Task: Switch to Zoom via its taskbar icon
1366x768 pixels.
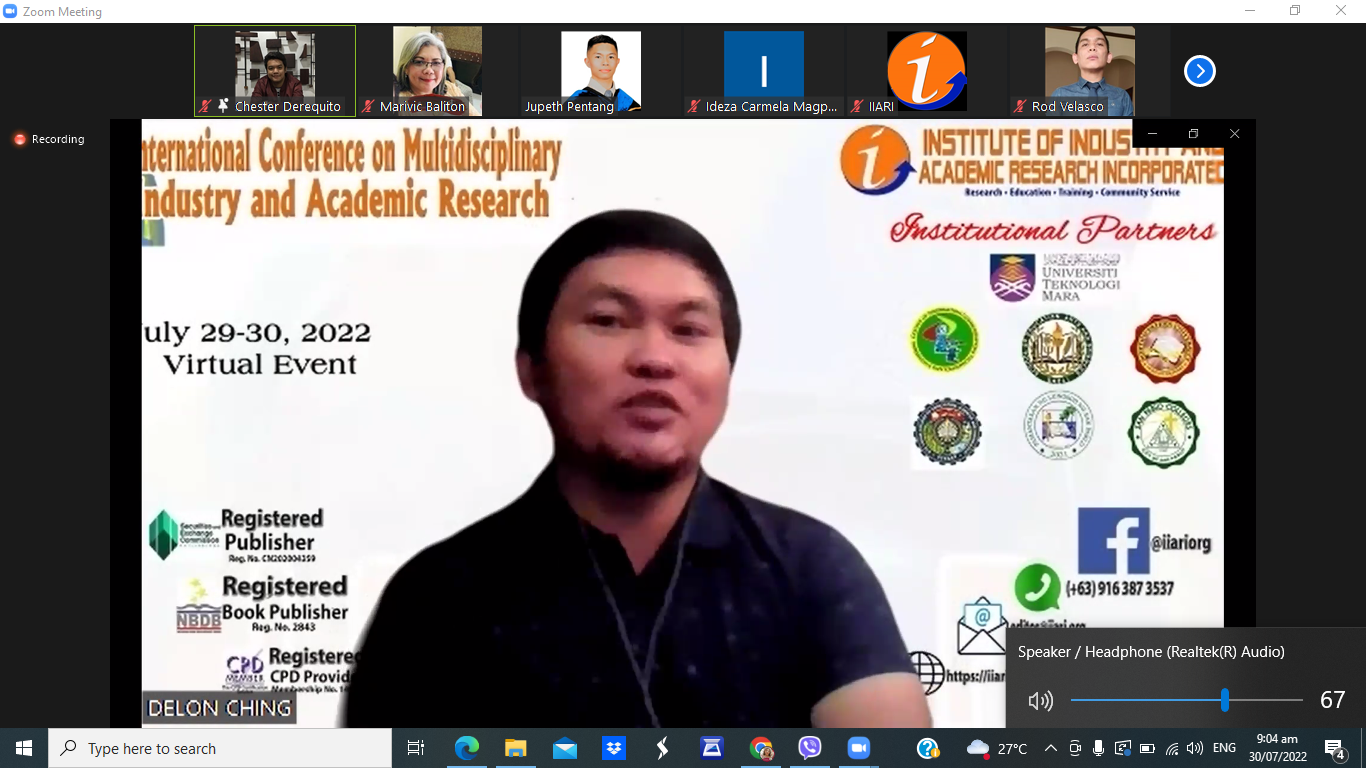Action: [859, 748]
